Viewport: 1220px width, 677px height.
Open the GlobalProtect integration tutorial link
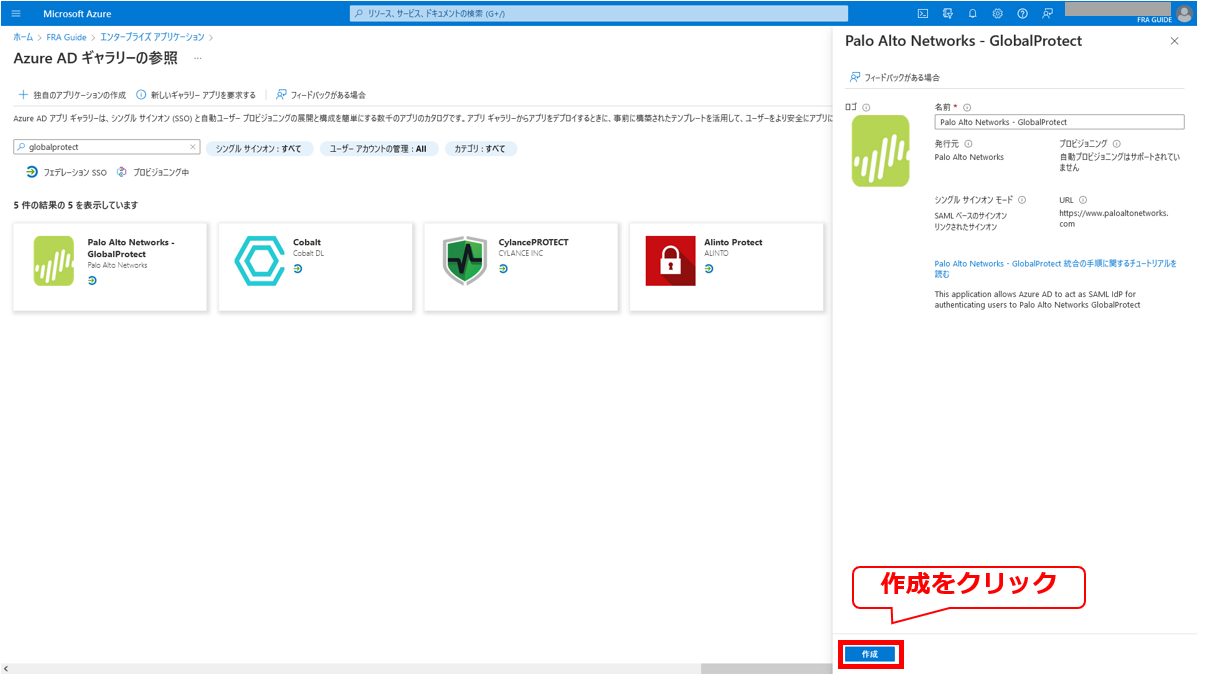coord(1055,268)
